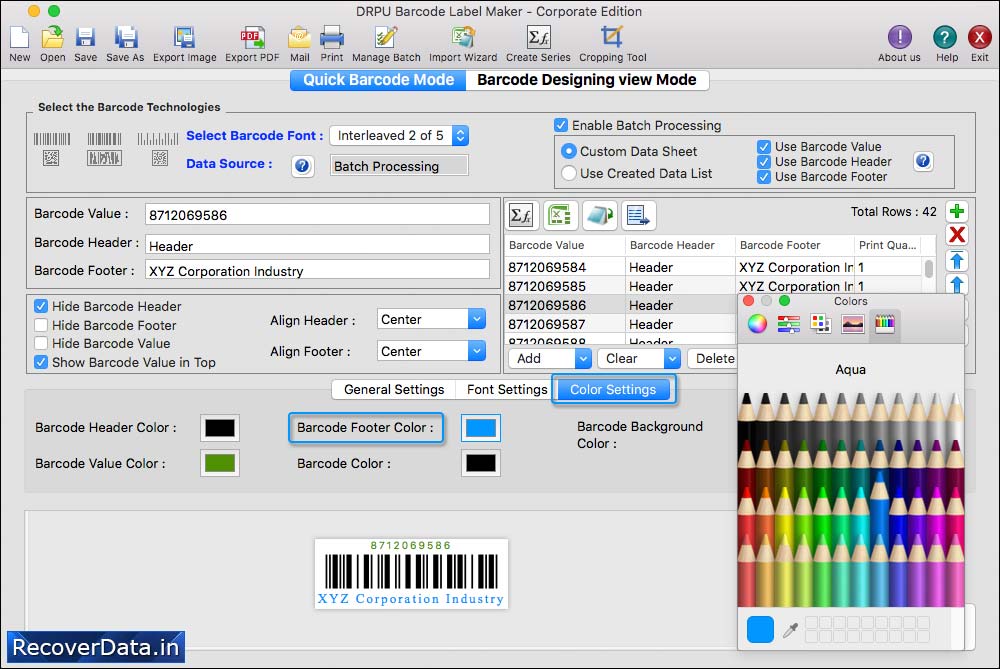Click the Data Source help question icon
1000x669 pixels.
[x=302, y=166]
